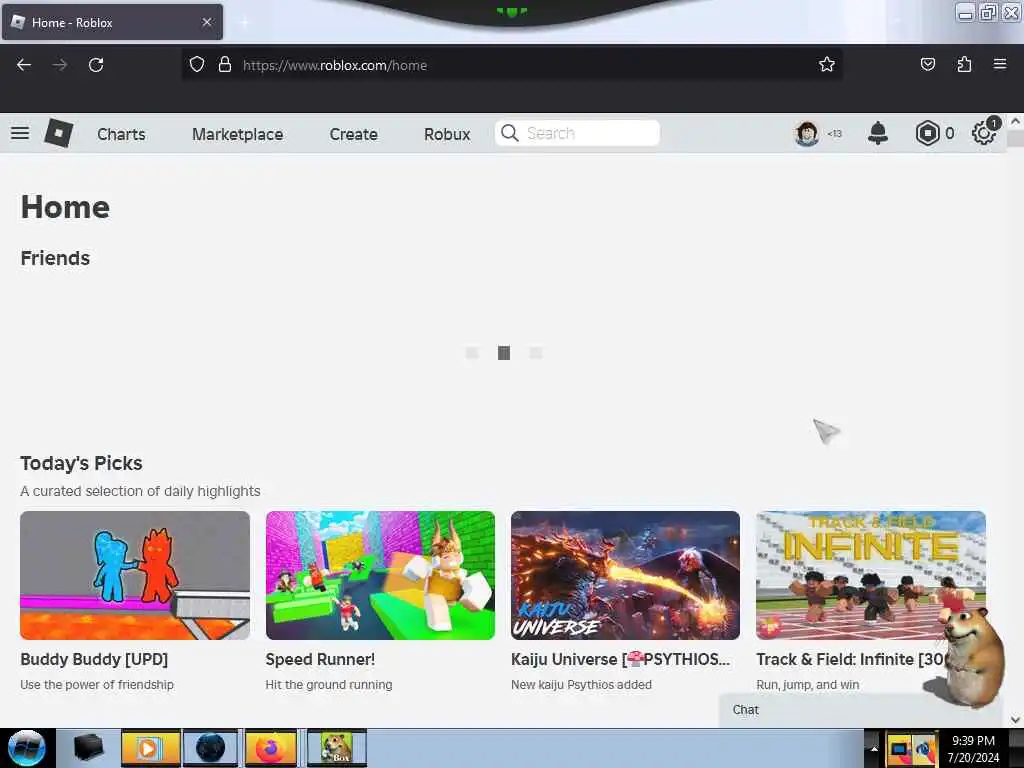This screenshot has height=768, width=1024.
Task: Open the Roblox hamburger navigation menu
Action: point(20,133)
